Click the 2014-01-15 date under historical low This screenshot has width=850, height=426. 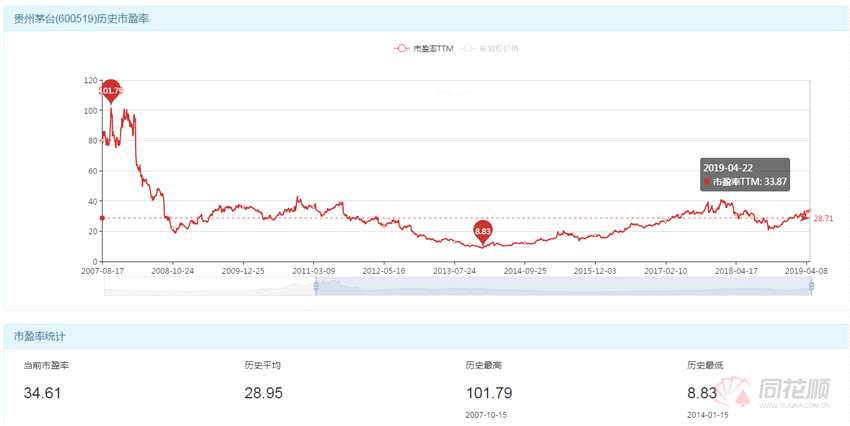(x=707, y=415)
